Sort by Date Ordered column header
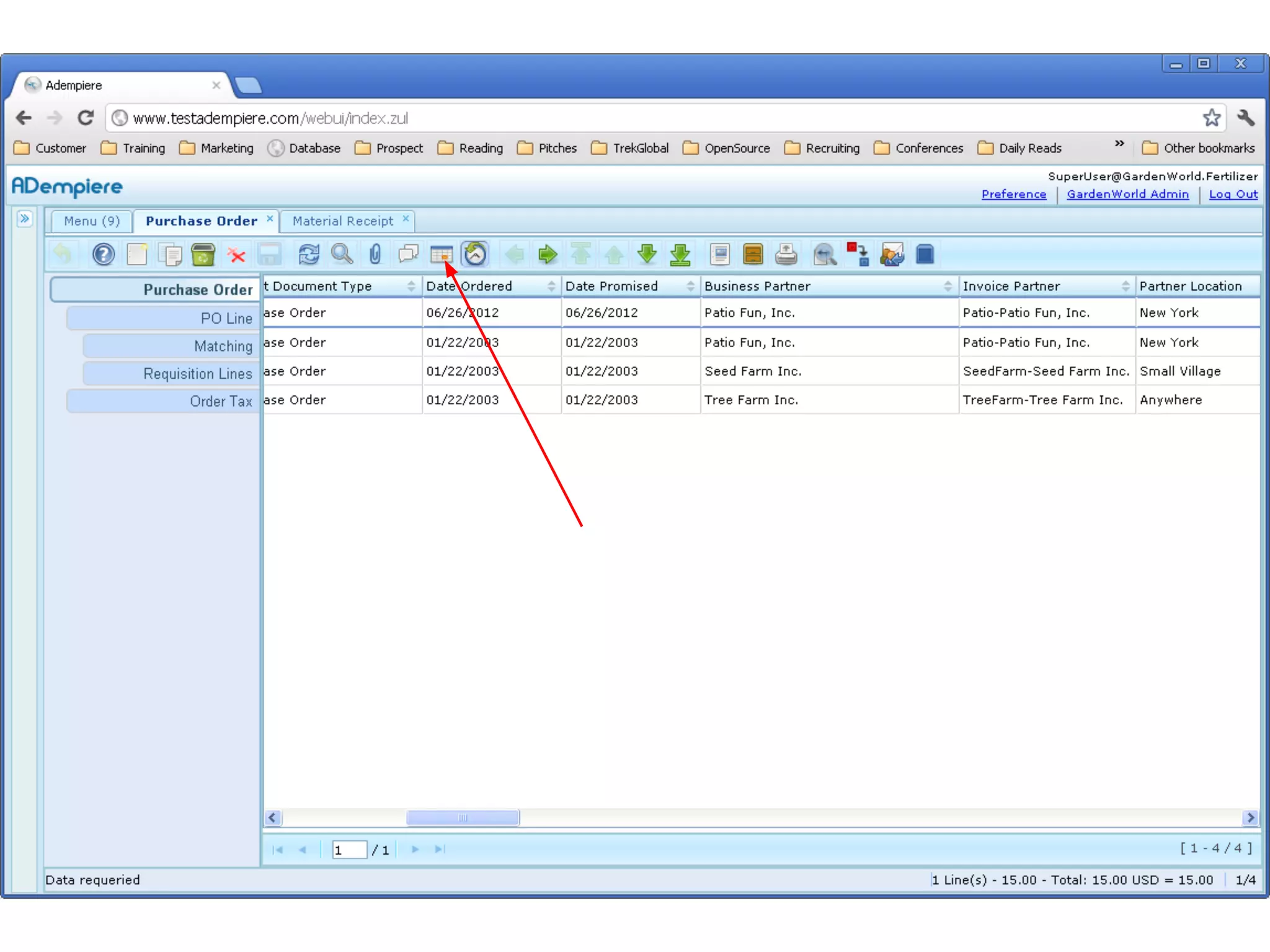This screenshot has width=1270, height=952. click(x=491, y=286)
